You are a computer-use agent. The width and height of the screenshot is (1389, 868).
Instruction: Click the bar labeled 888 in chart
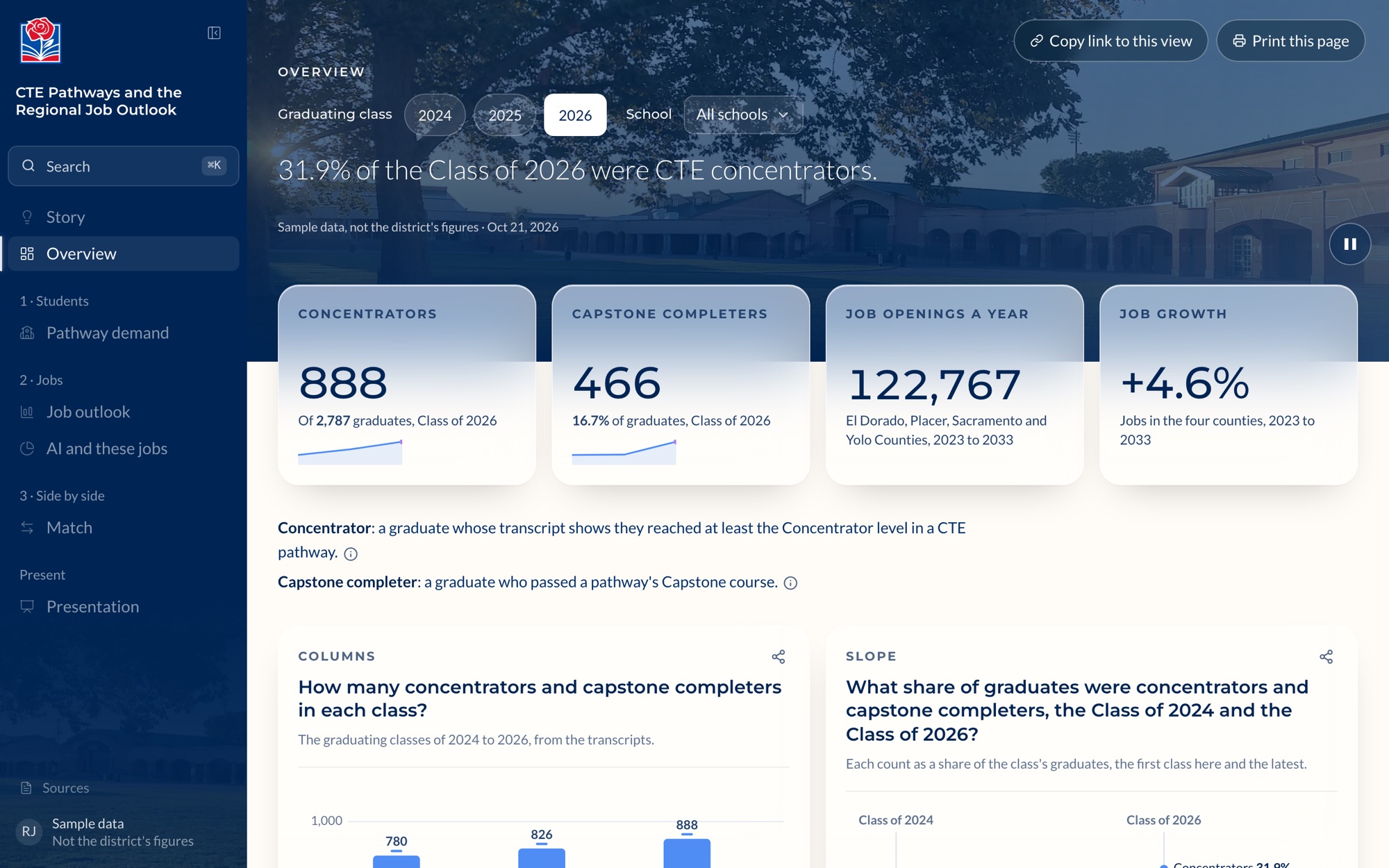tap(686, 853)
